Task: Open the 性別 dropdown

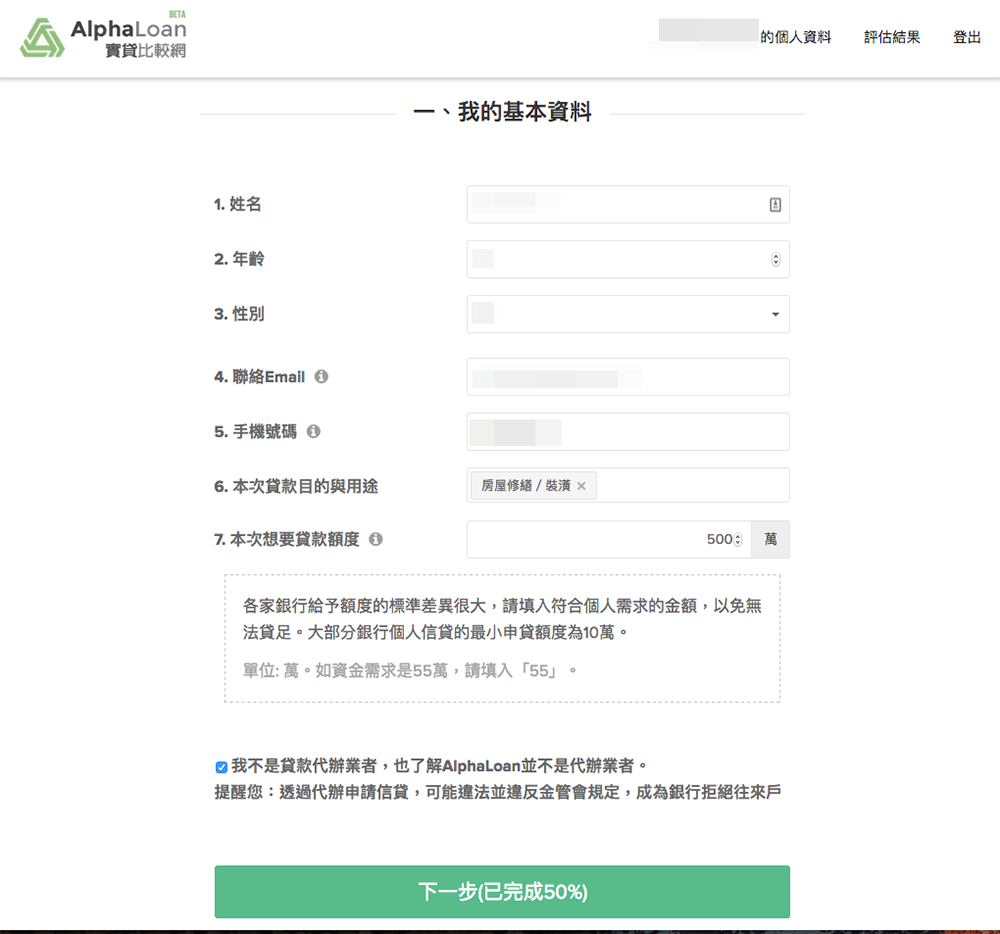Action: tap(628, 314)
